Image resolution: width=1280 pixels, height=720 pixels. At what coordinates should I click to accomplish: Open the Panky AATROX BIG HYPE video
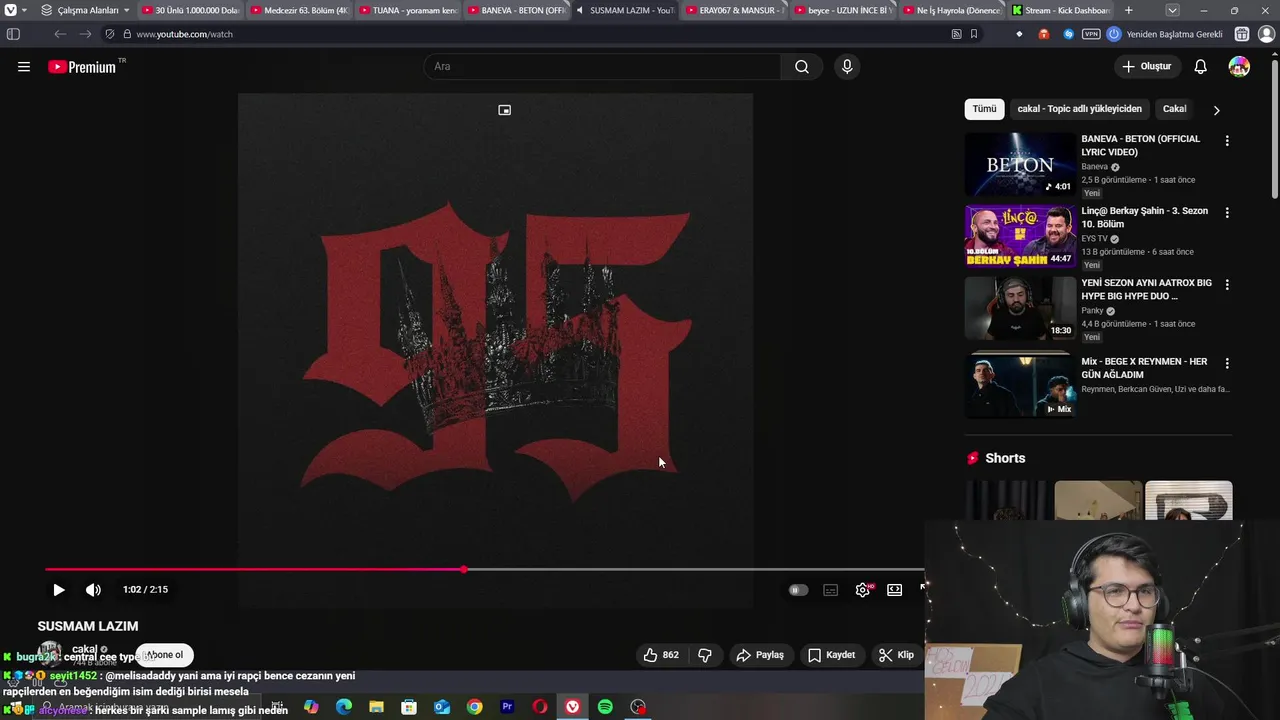(1020, 309)
